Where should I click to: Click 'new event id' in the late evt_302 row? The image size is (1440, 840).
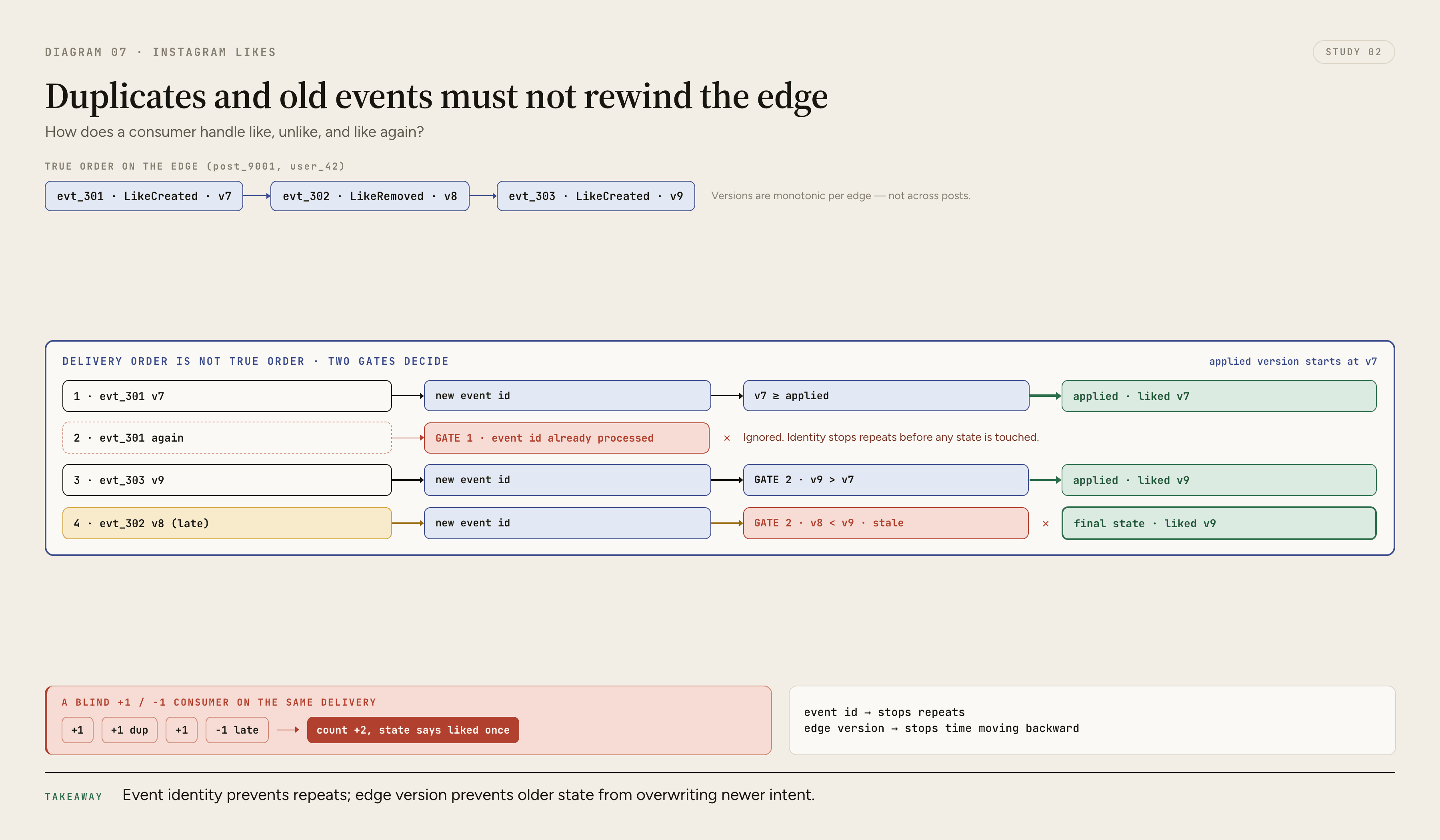pyautogui.click(x=568, y=524)
